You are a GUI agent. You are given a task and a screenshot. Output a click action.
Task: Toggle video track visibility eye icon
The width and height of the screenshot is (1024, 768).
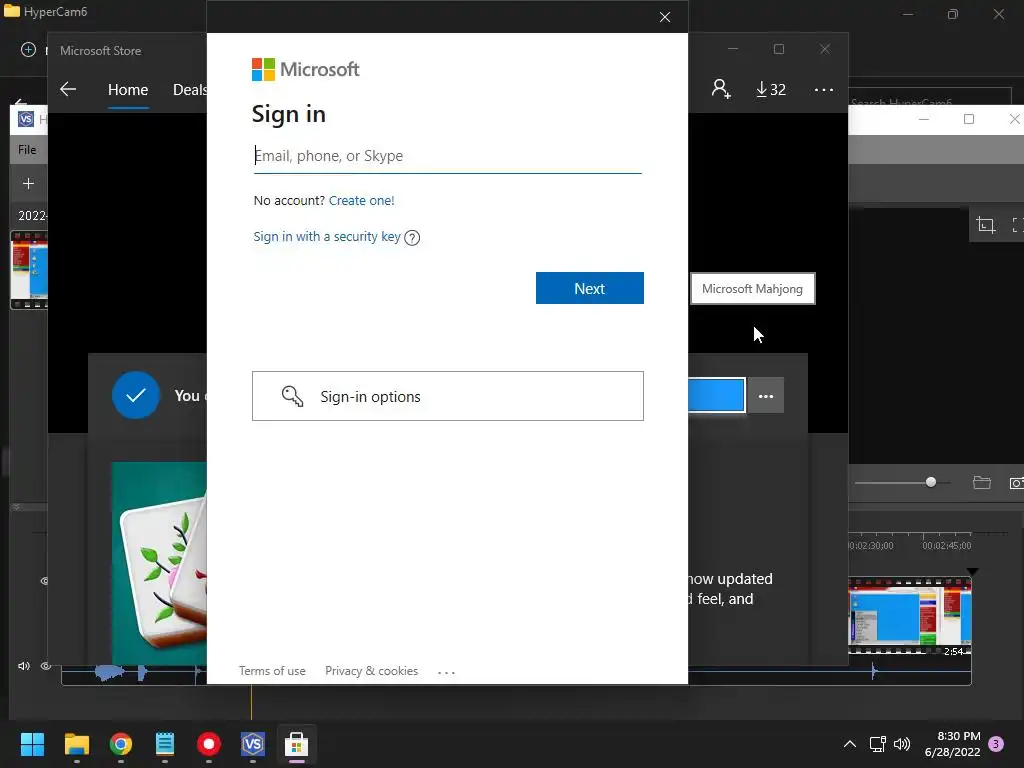(44, 581)
